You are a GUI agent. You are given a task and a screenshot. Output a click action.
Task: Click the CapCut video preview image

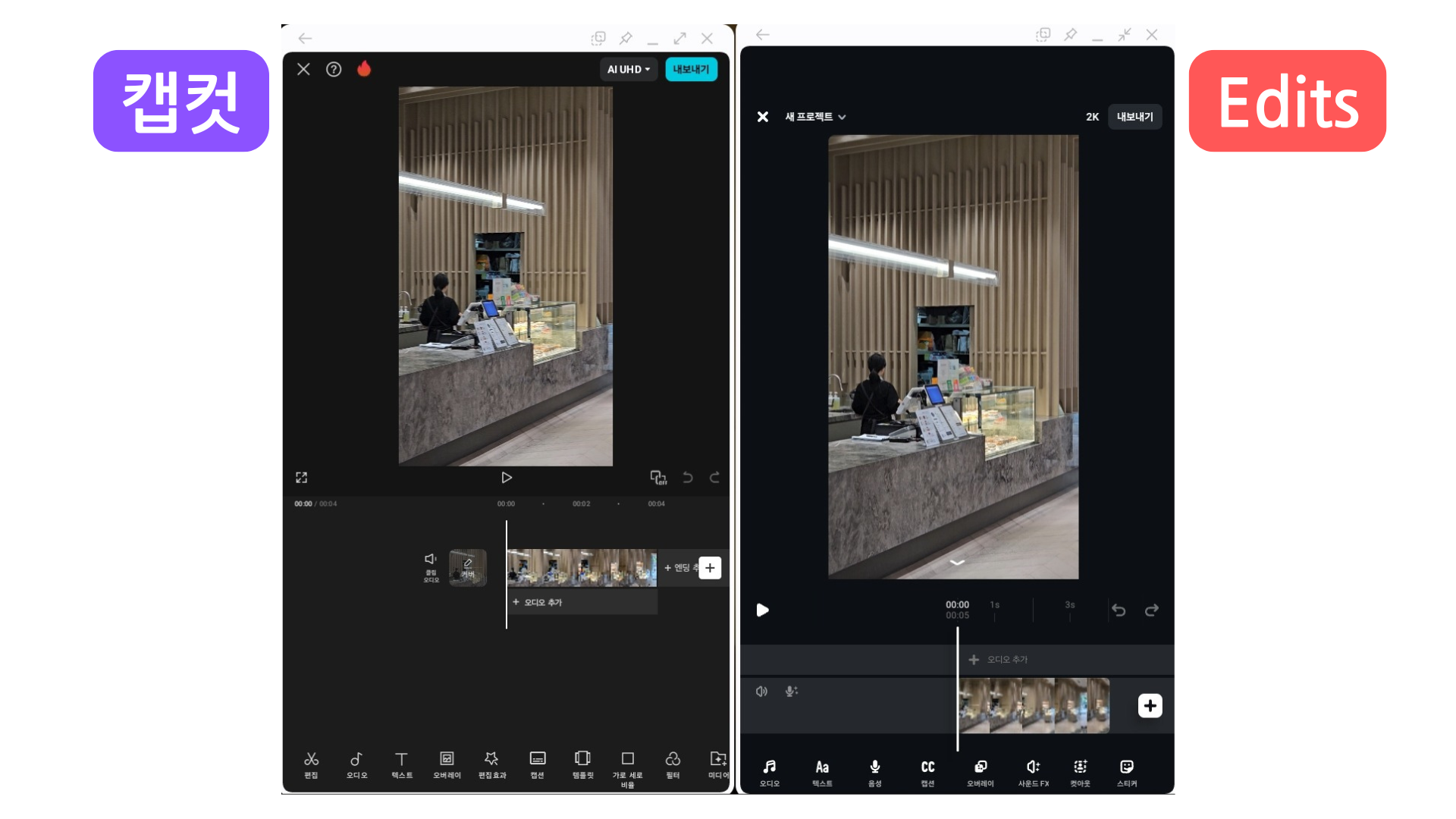pyautogui.click(x=506, y=276)
